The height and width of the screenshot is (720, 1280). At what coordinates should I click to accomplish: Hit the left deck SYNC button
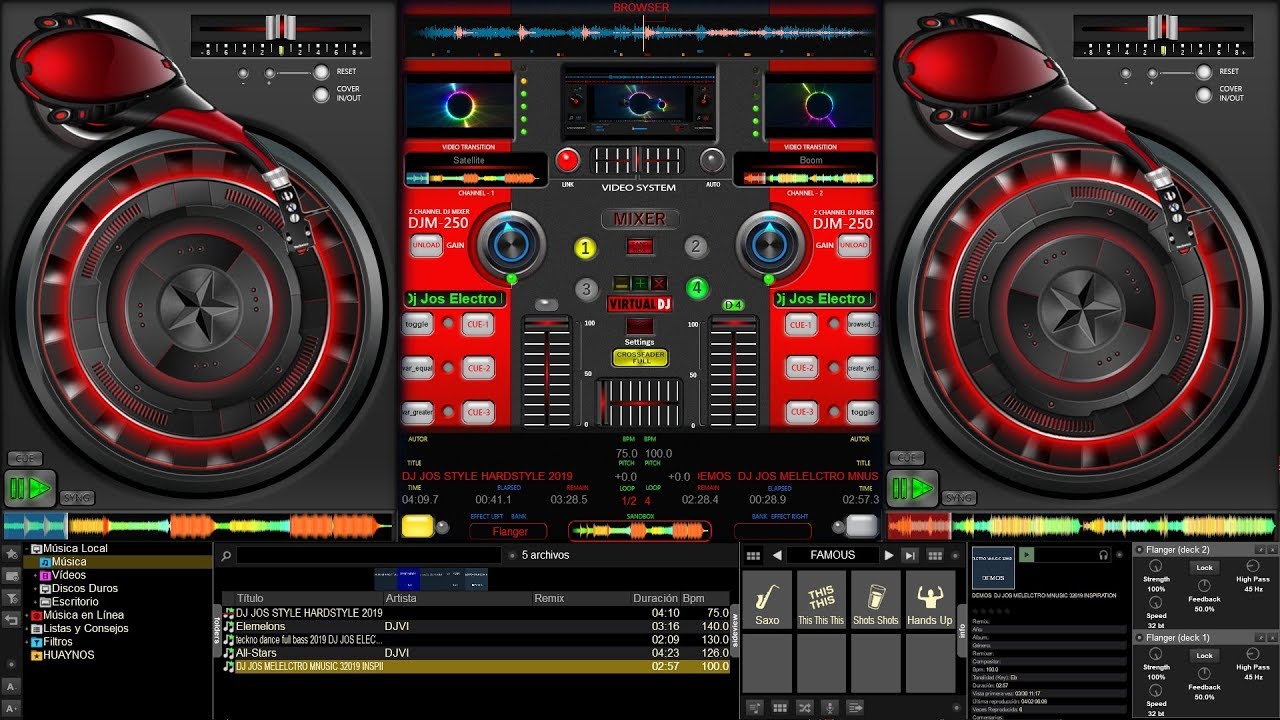[77, 497]
